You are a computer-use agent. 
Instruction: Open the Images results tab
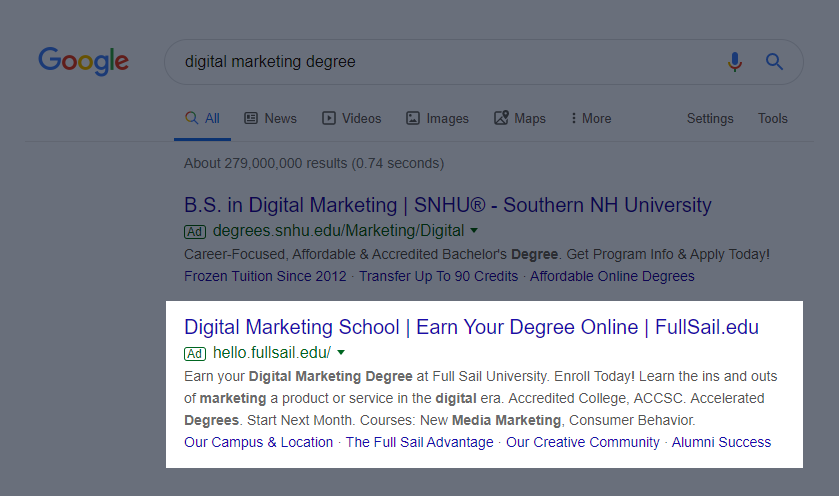[437, 118]
